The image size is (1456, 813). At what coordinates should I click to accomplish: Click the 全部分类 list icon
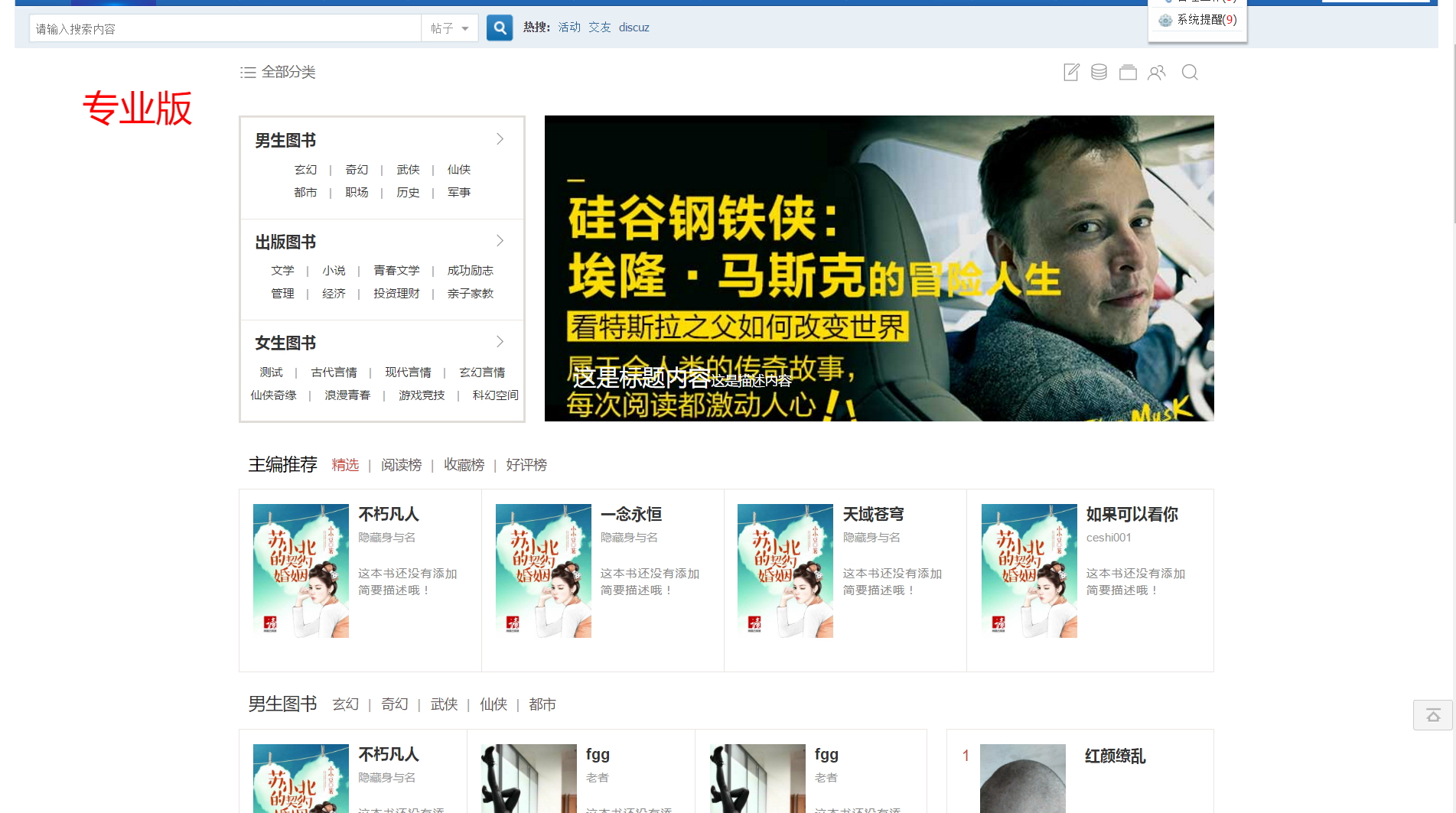248,73
